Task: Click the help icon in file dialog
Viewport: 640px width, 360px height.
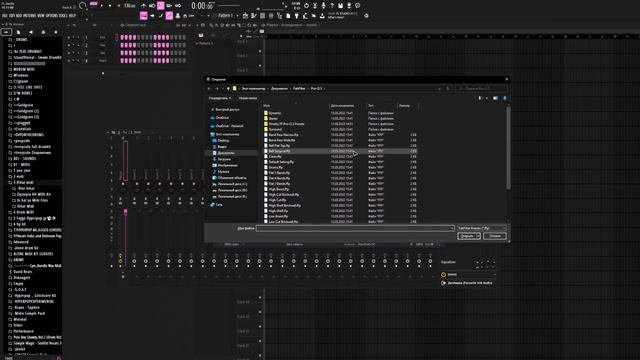Action: [505, 98]
